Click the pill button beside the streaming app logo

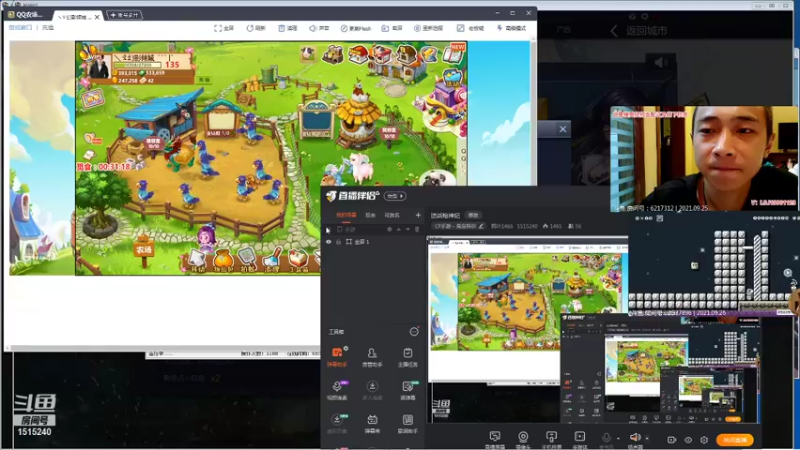click(x=395, y=196)
